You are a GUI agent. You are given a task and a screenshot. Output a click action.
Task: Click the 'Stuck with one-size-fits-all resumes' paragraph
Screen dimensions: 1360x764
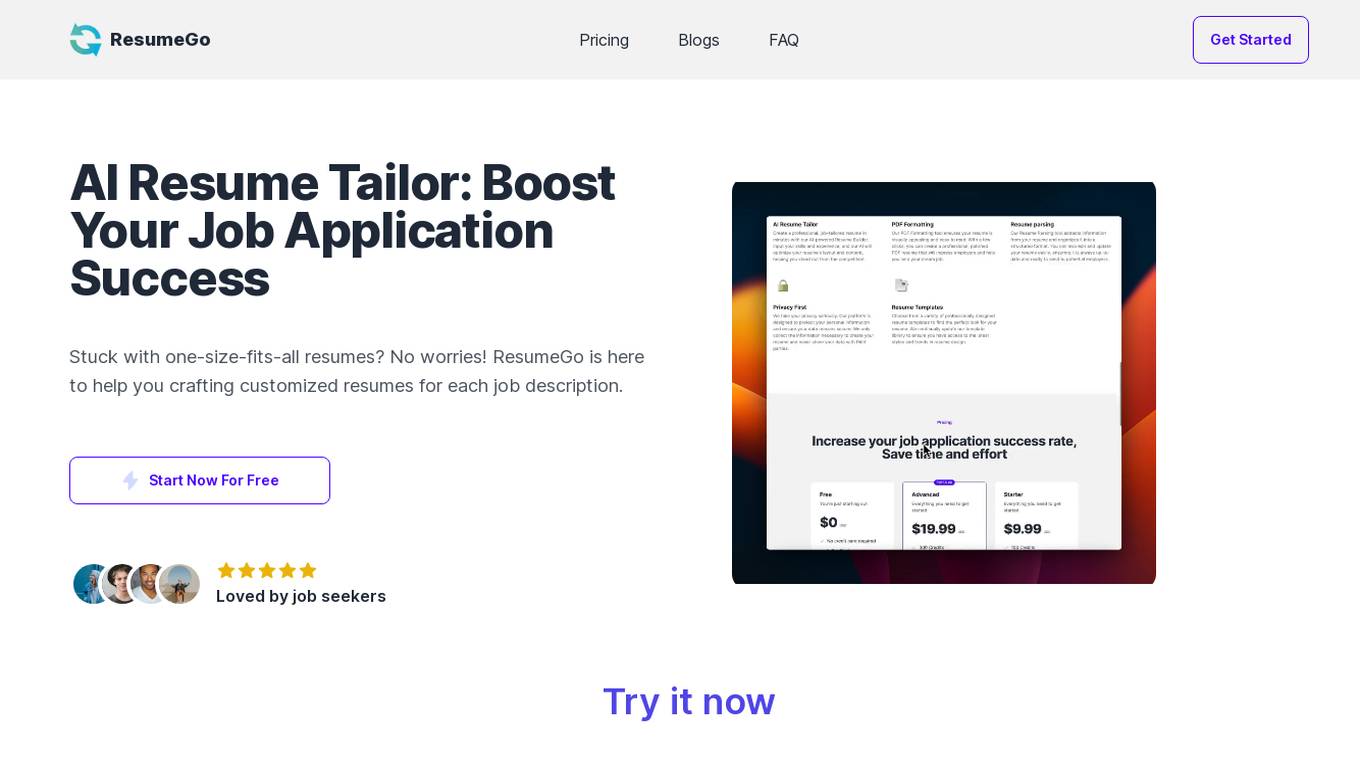pyautogui.click(x=357, y=371)
